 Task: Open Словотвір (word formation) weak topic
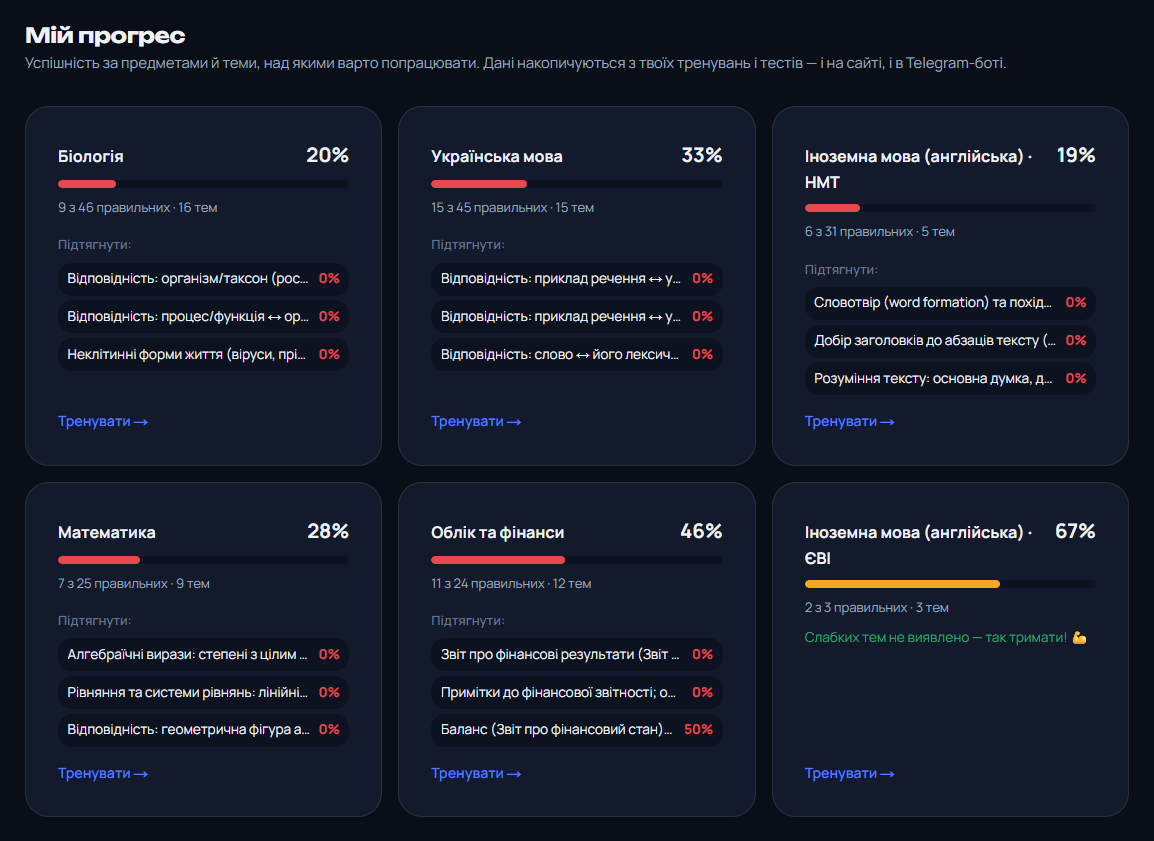(x=950, y=302)
